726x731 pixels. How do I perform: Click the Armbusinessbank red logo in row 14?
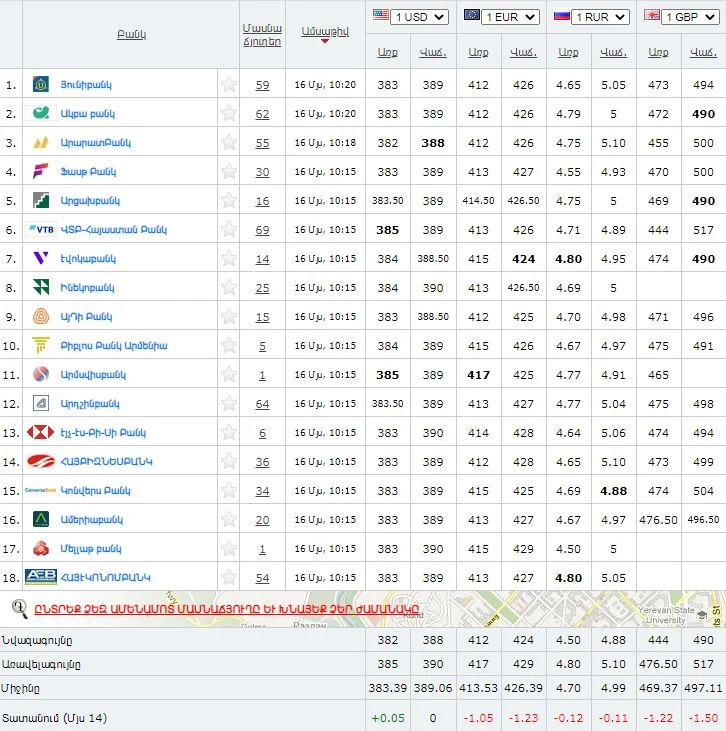coord(41,462)
